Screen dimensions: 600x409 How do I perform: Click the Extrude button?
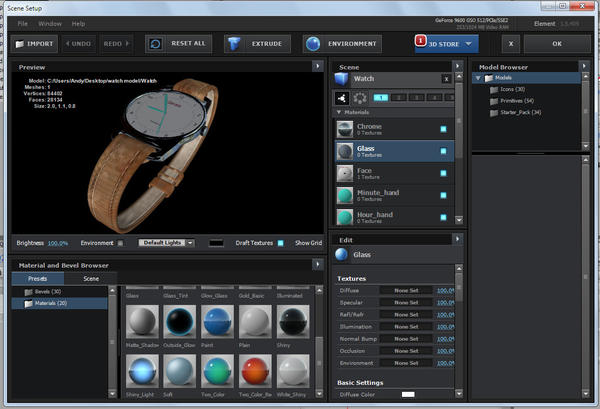click(258, 44)
